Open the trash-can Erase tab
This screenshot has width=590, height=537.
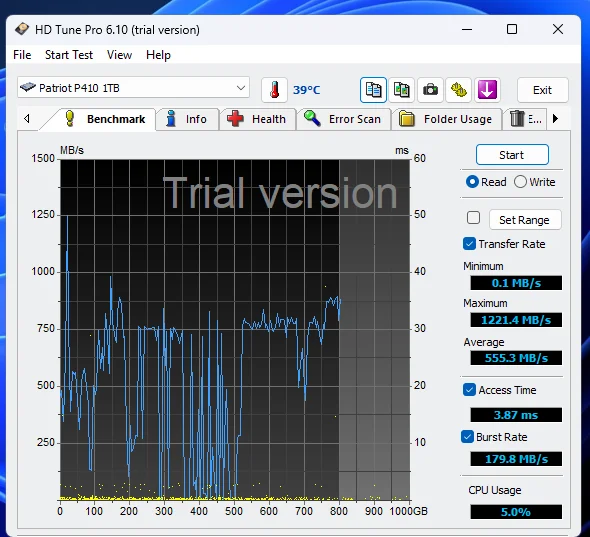point(526,119)
